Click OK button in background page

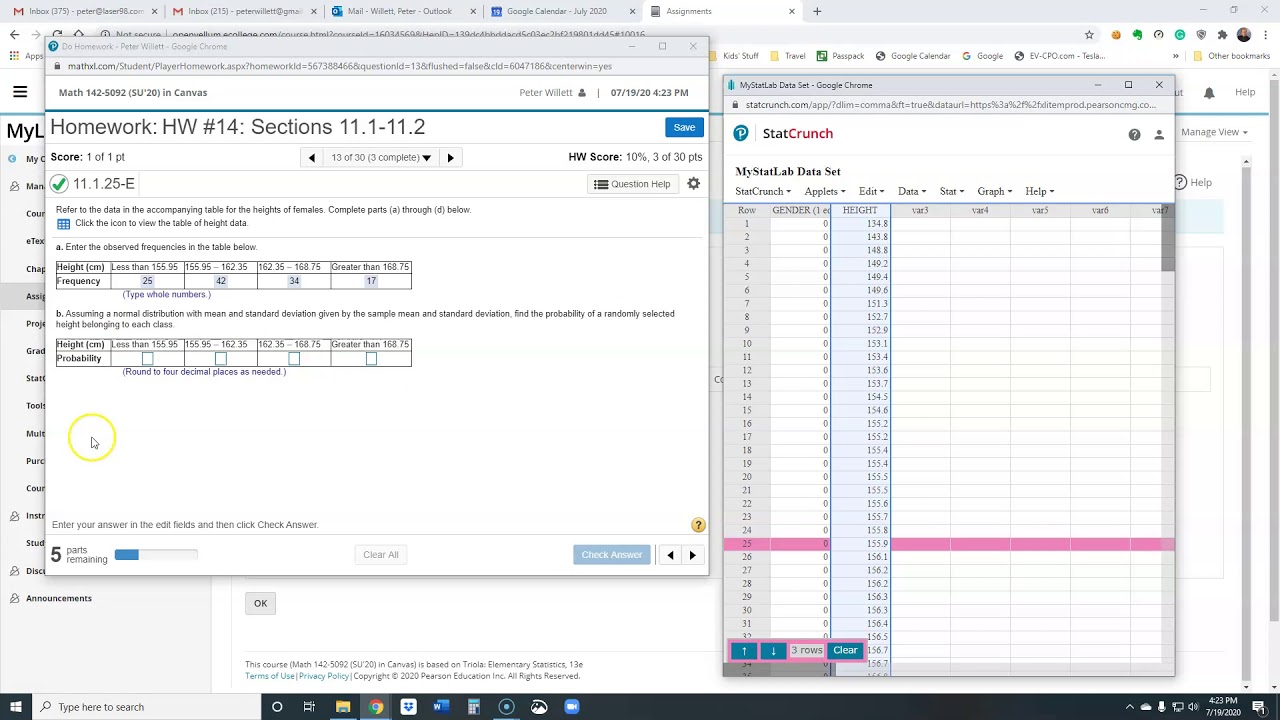[x=260, y=603]
